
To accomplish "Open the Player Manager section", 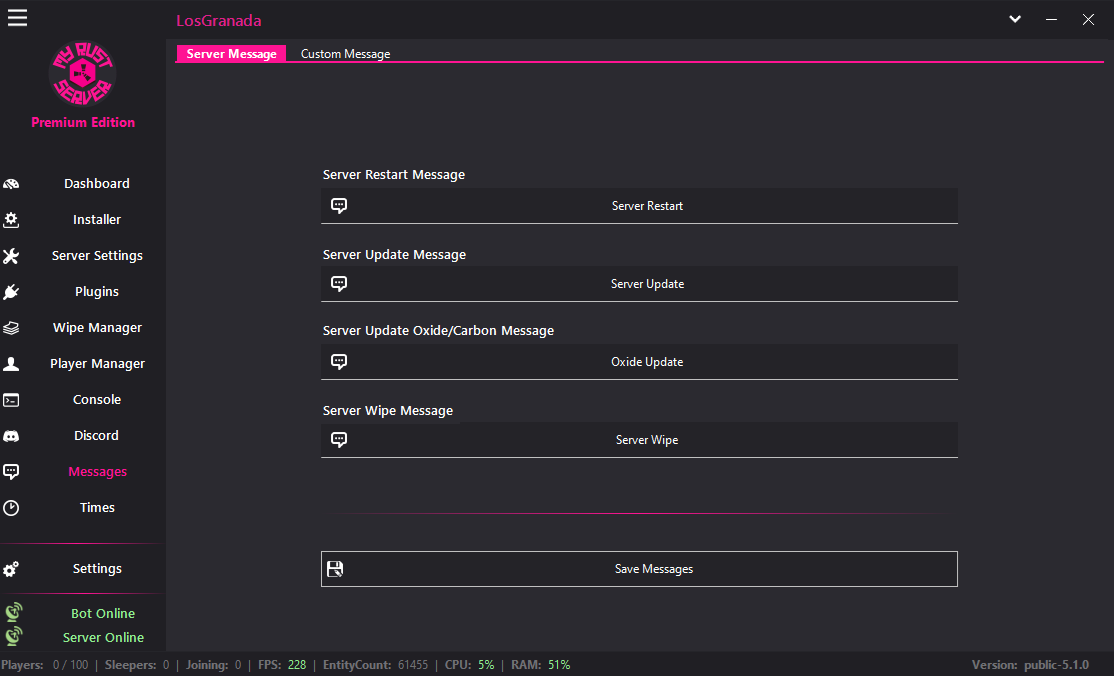I will (x=97, y=363).
